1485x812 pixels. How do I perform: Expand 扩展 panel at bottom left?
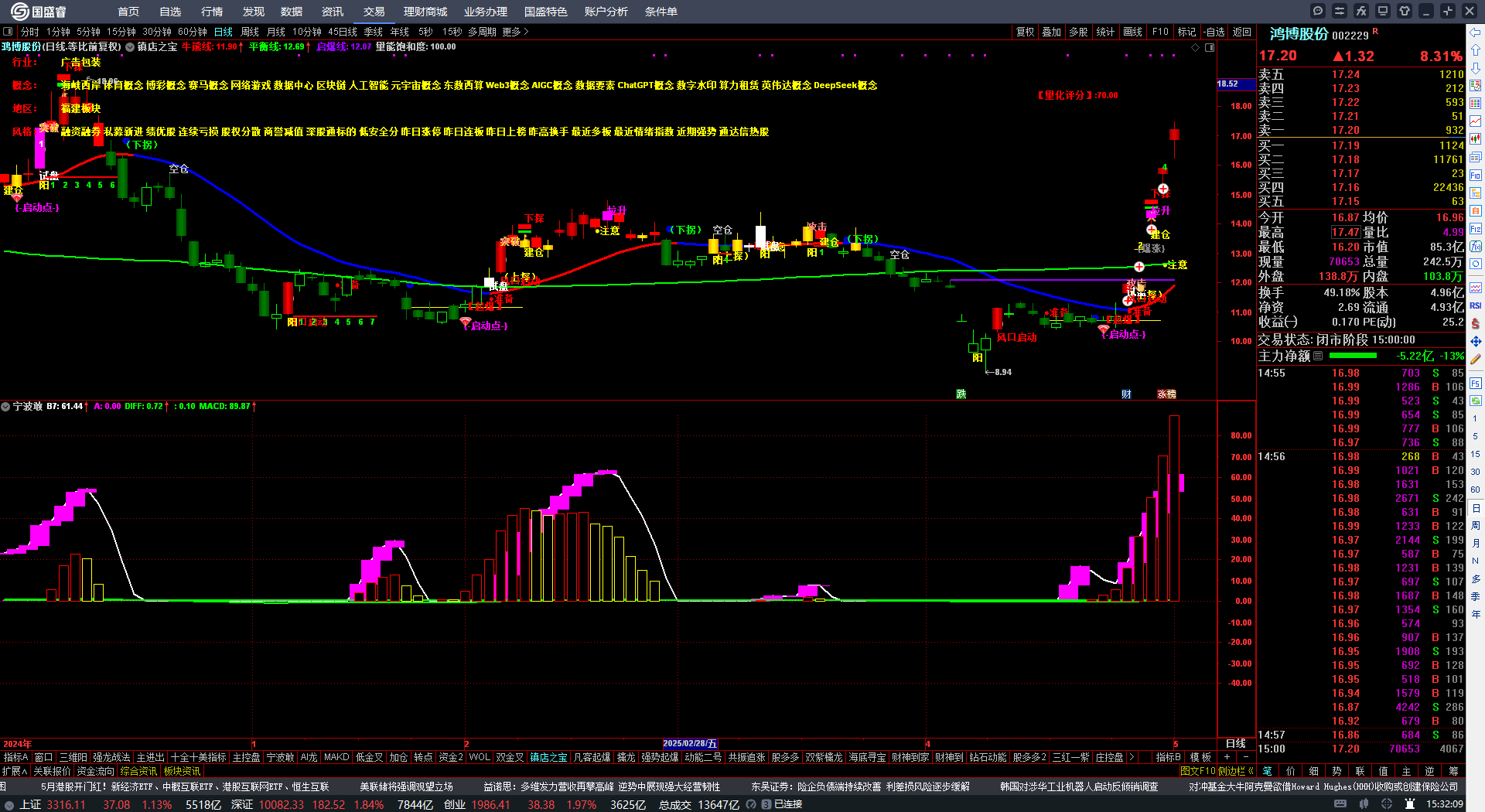pyautogui.click(x=15, y=771)
